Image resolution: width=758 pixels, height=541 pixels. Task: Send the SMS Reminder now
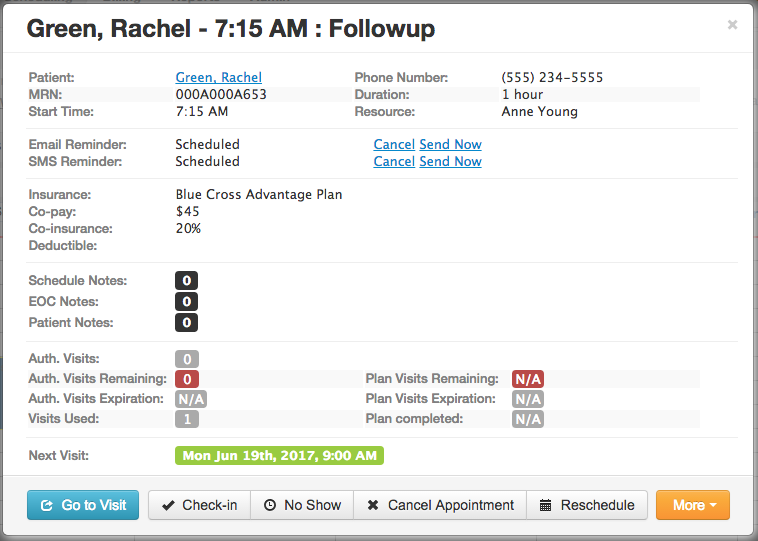point(451,161)
